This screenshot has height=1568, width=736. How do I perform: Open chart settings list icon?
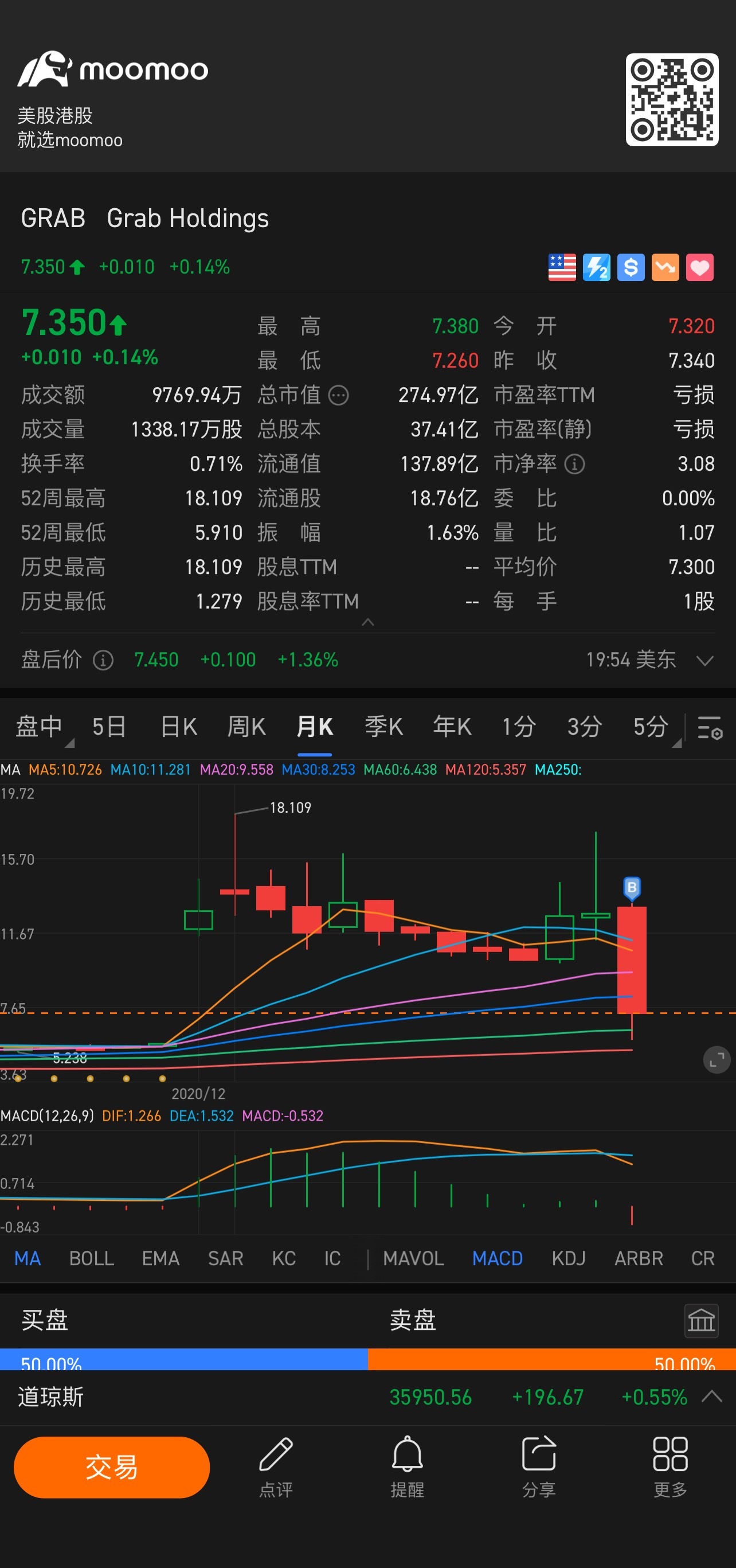tap(709, 727)
